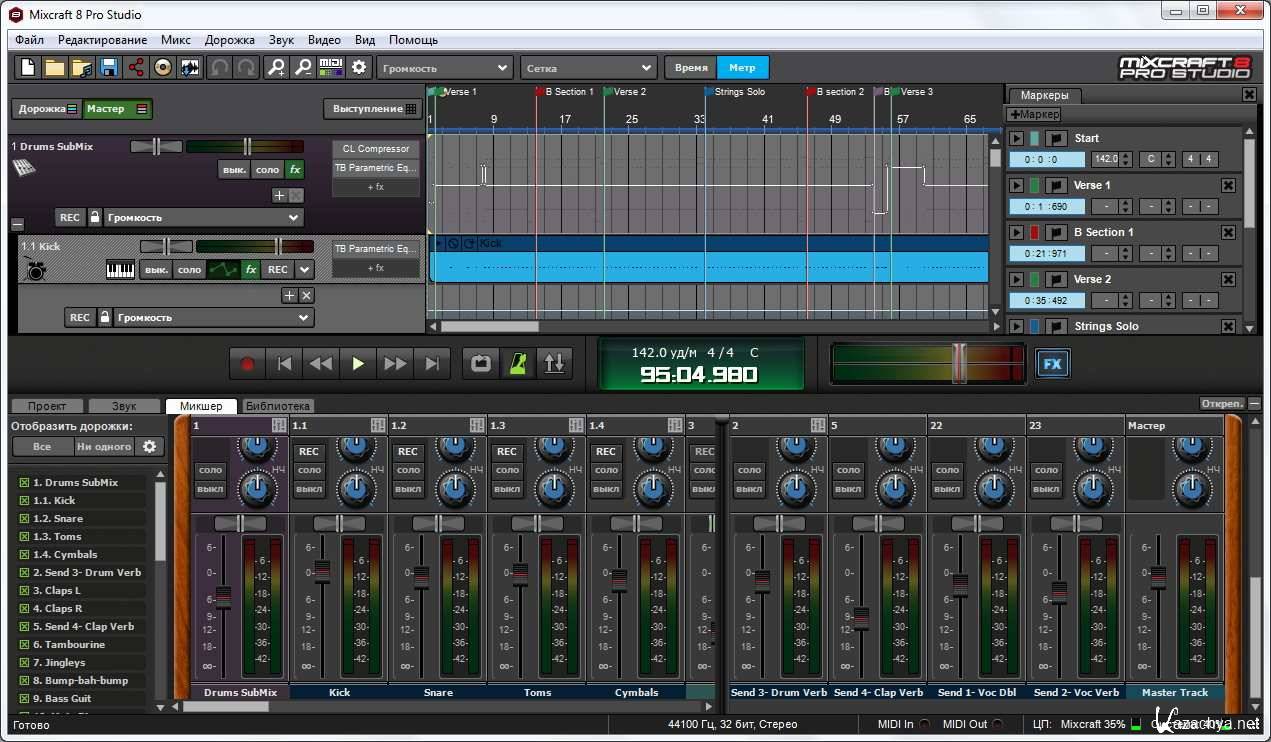Click the Выступление button
Image resolution: width=1271 pixels, height=742 pixels.
point(370,109)
